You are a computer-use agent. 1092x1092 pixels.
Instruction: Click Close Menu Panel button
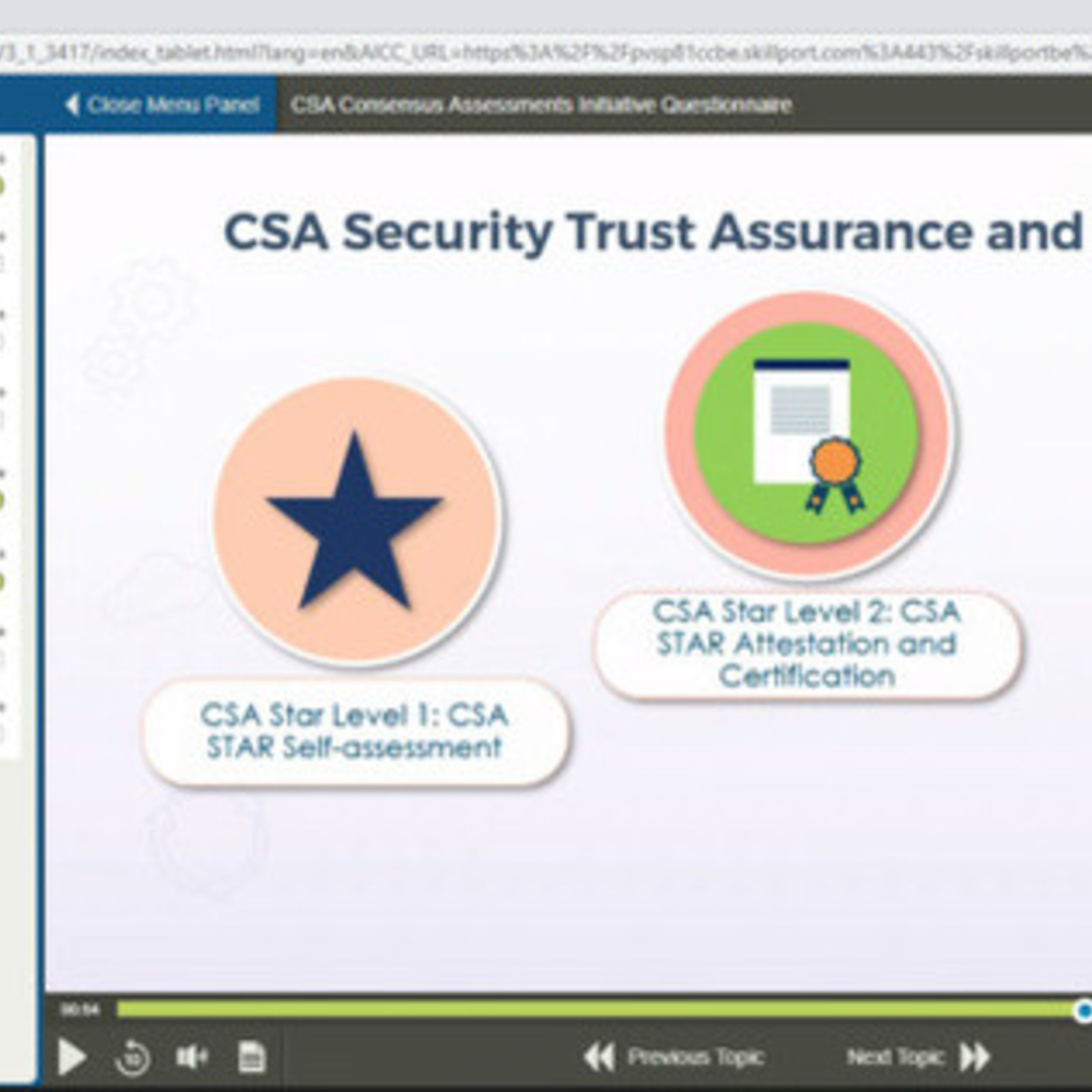click(x=162, y=104)
